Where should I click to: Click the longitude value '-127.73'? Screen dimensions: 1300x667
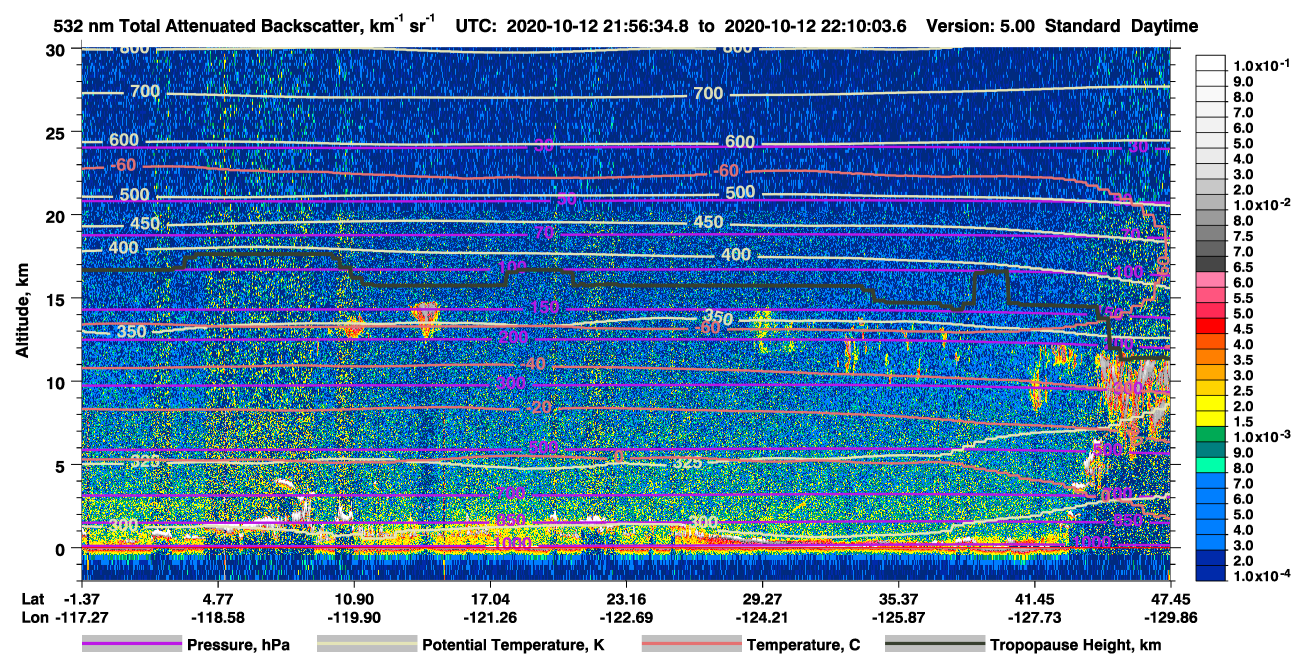pos(1034,617)
